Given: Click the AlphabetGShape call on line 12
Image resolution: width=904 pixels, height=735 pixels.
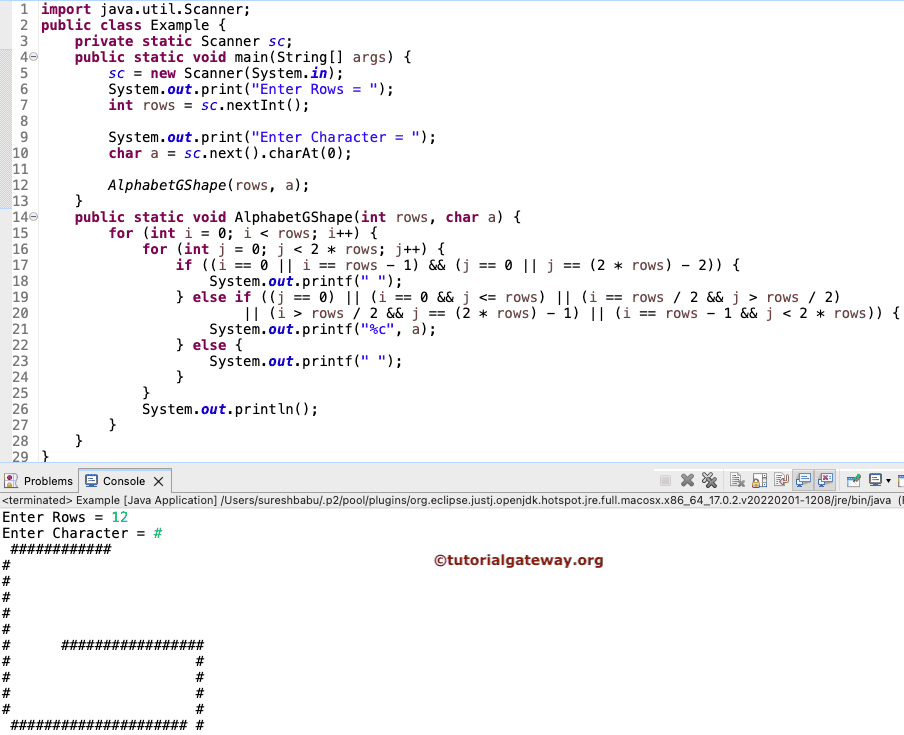Looking at the screenshot, I should (x=208, y=185).
